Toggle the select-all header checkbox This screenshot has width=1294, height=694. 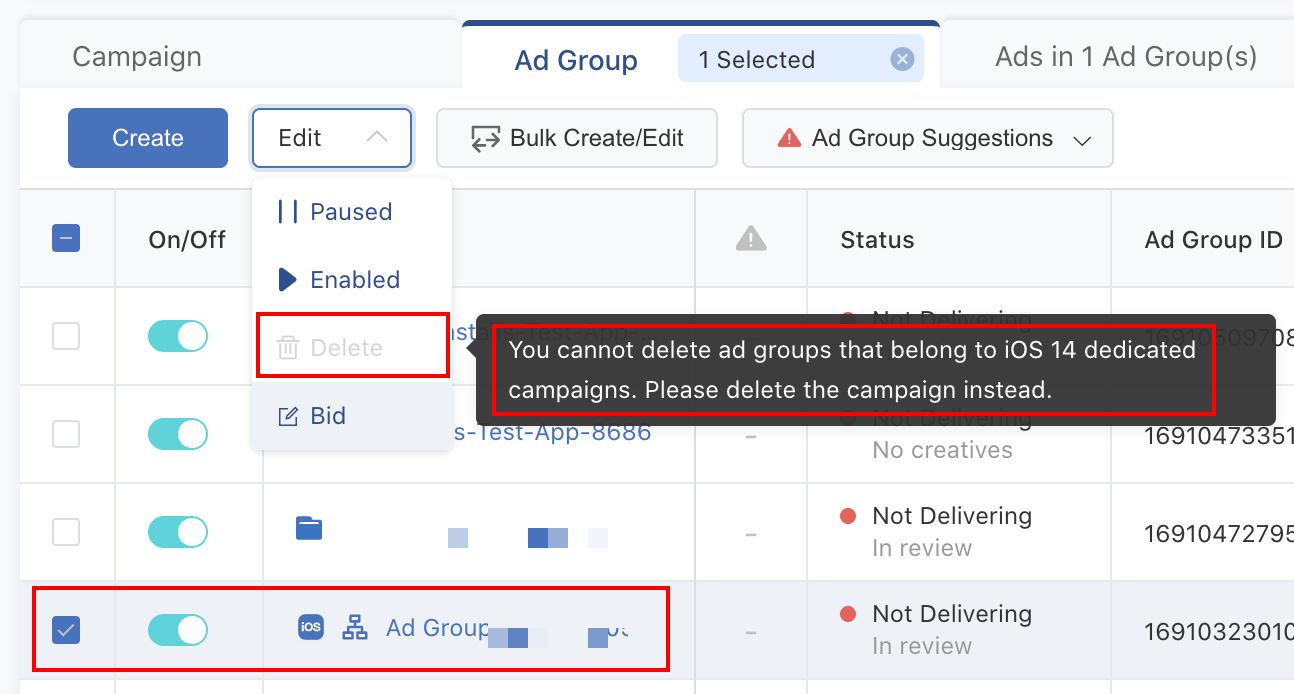tap(66, 238)
